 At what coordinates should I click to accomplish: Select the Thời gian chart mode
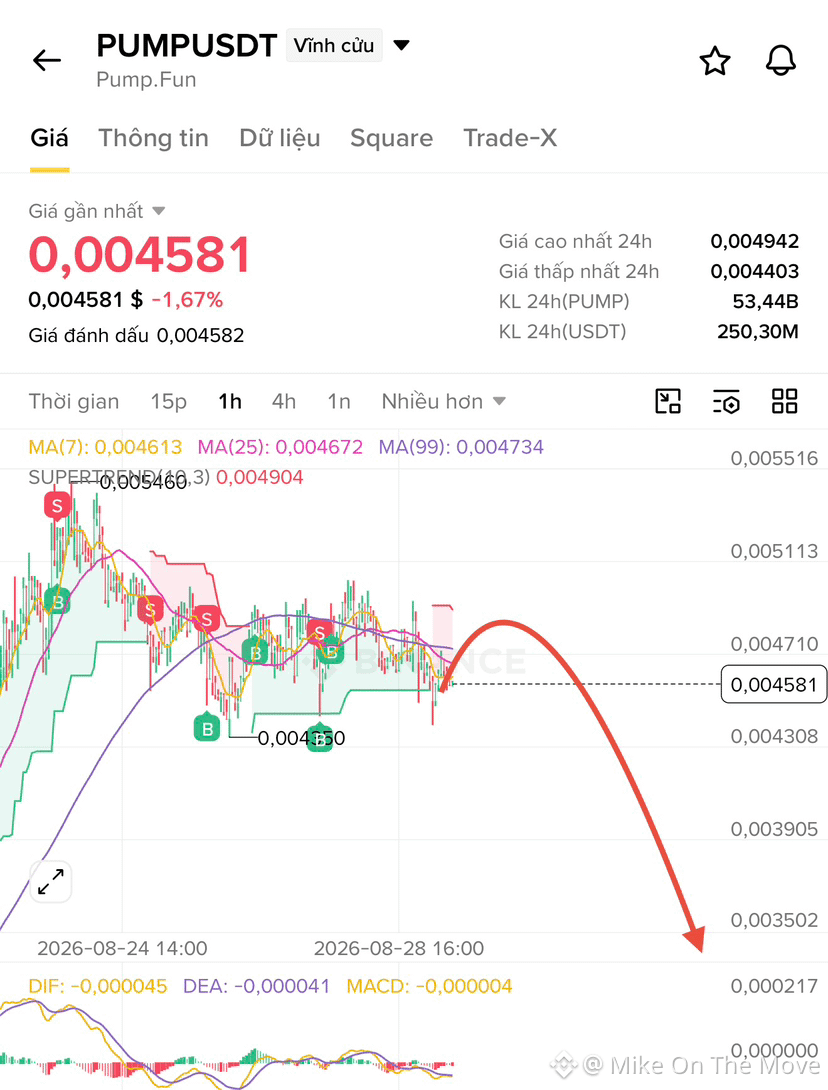click(x=74, y=401)
